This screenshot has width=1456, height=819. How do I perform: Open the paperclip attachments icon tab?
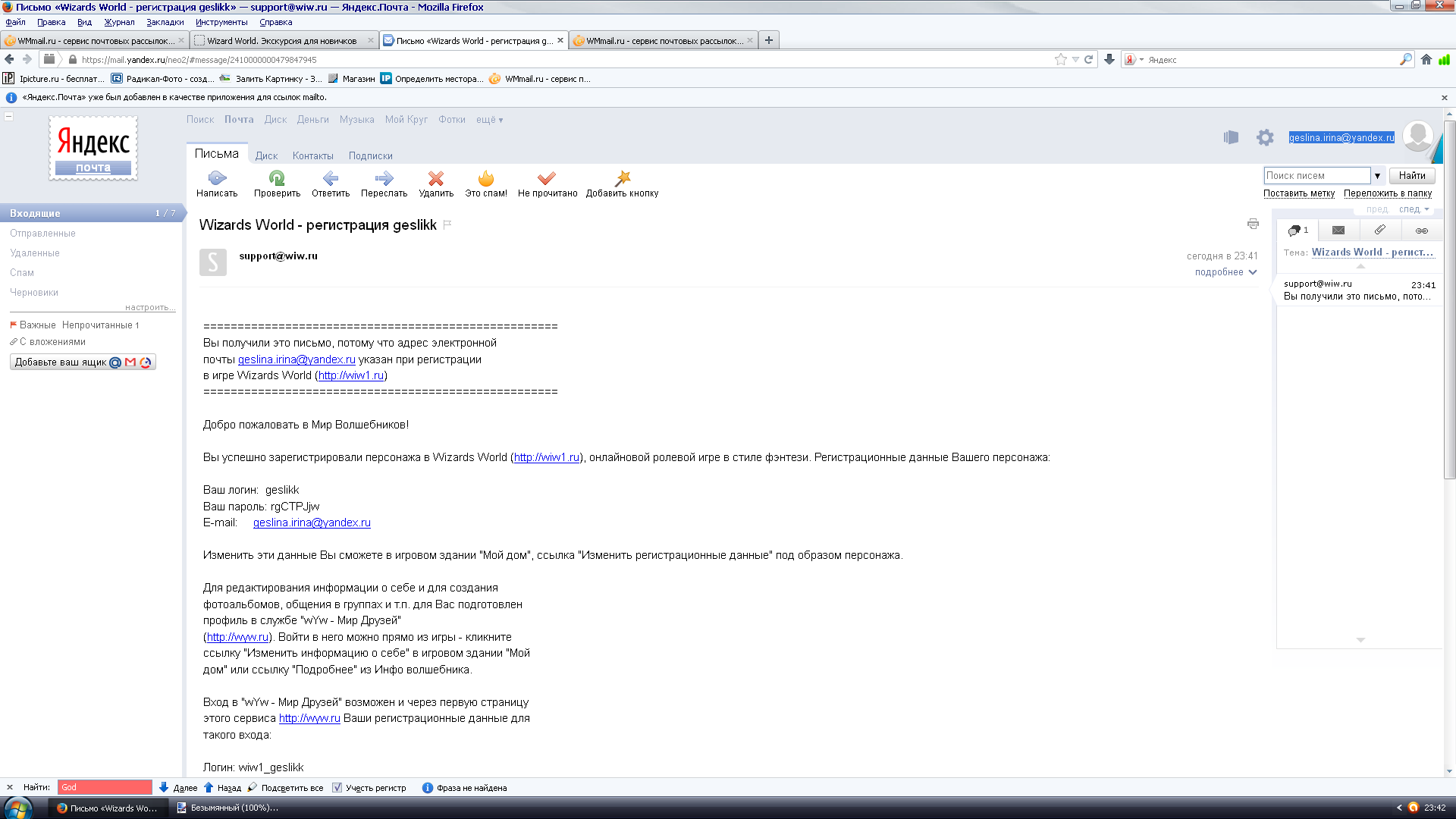pyautogui.click(x=1380, y=230)
